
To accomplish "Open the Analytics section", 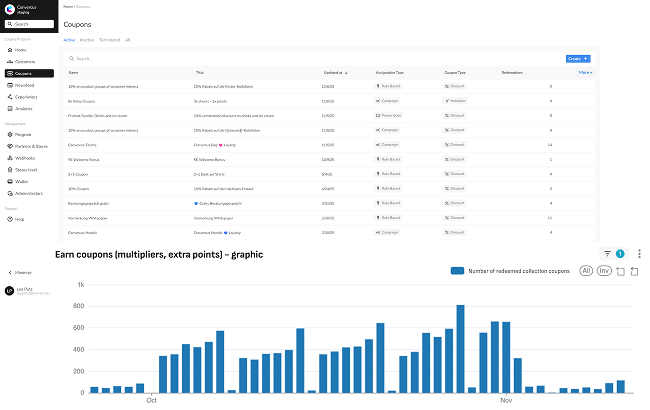I will pos(23,109).
